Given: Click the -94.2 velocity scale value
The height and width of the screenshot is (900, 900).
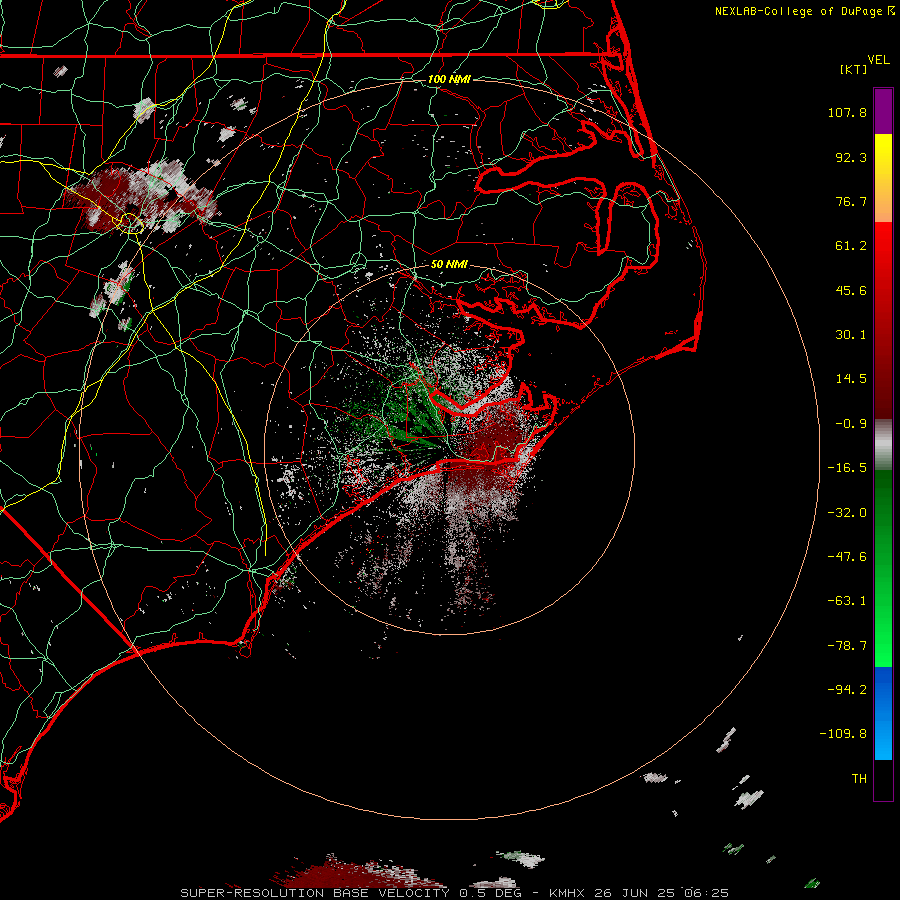Looking at the screenshot, I should click(847, 690).
